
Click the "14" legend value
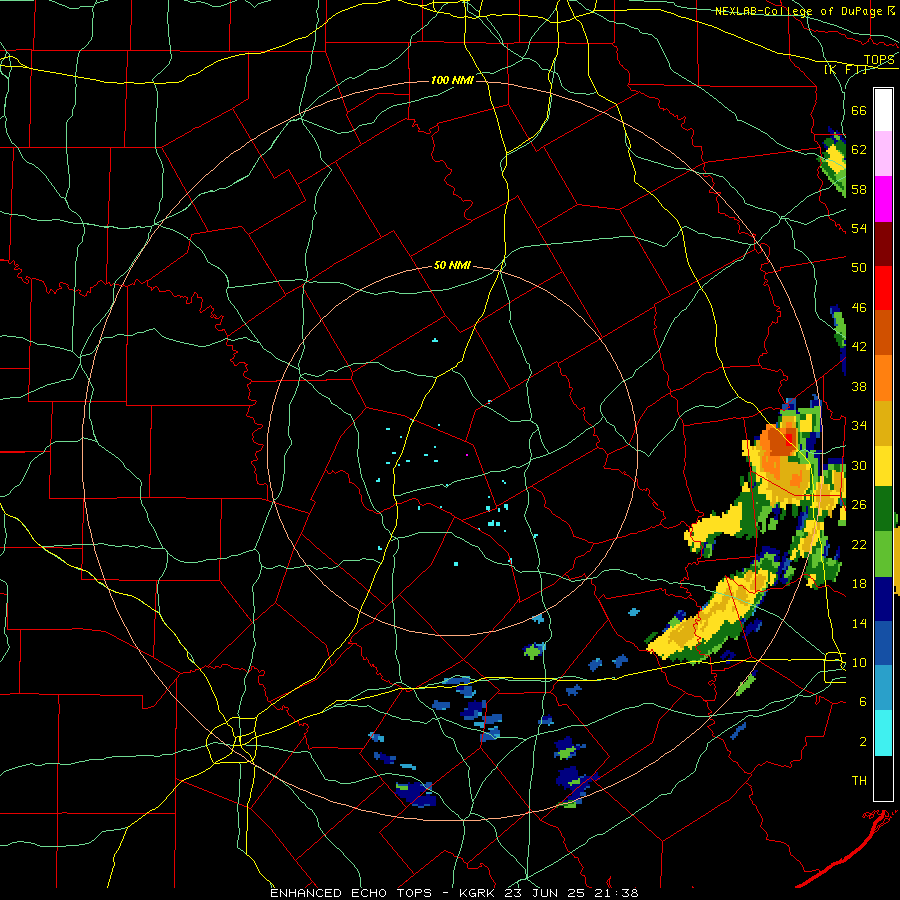point(859,623)
